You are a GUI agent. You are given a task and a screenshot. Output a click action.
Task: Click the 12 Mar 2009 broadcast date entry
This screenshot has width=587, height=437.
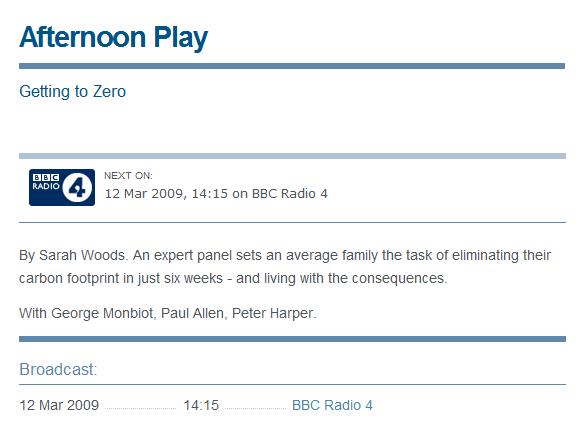(x=59, y=405)
